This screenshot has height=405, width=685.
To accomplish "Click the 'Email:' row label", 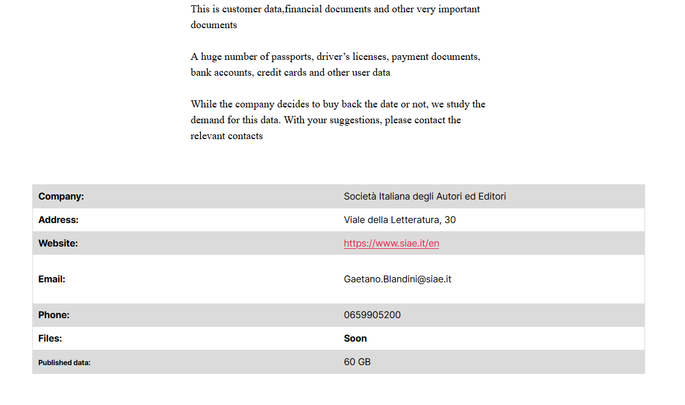I will (x=52, y=279).
